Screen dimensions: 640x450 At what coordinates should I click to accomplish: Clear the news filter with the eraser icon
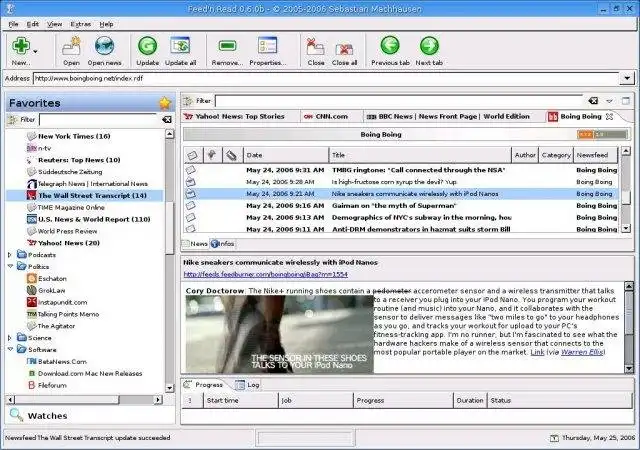pos(593,100)
